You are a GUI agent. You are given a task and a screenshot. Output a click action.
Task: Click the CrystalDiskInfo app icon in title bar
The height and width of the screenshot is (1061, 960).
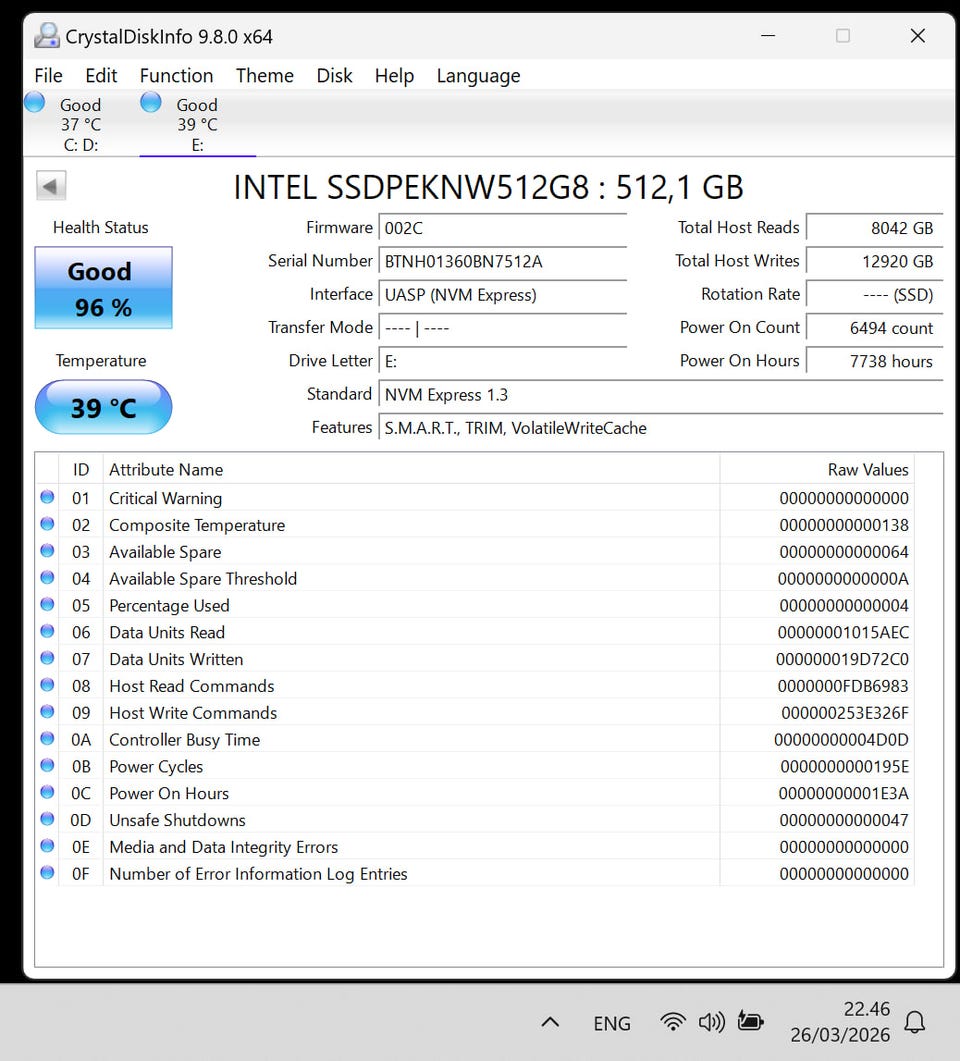(x=46, y=35)
